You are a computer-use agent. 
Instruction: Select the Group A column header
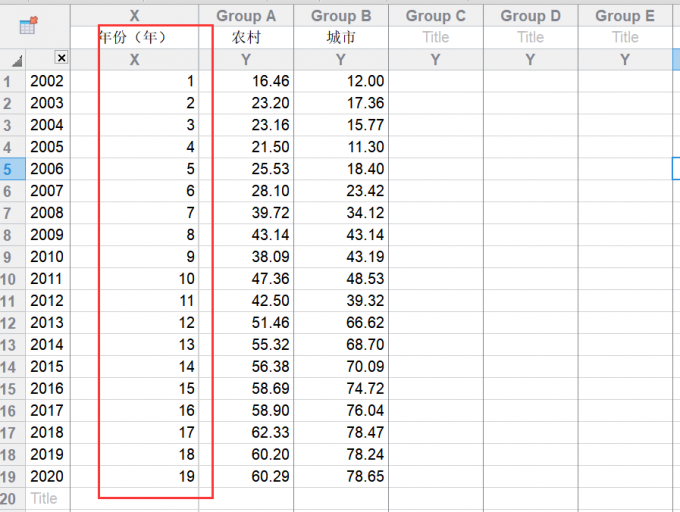click(246, 15)
